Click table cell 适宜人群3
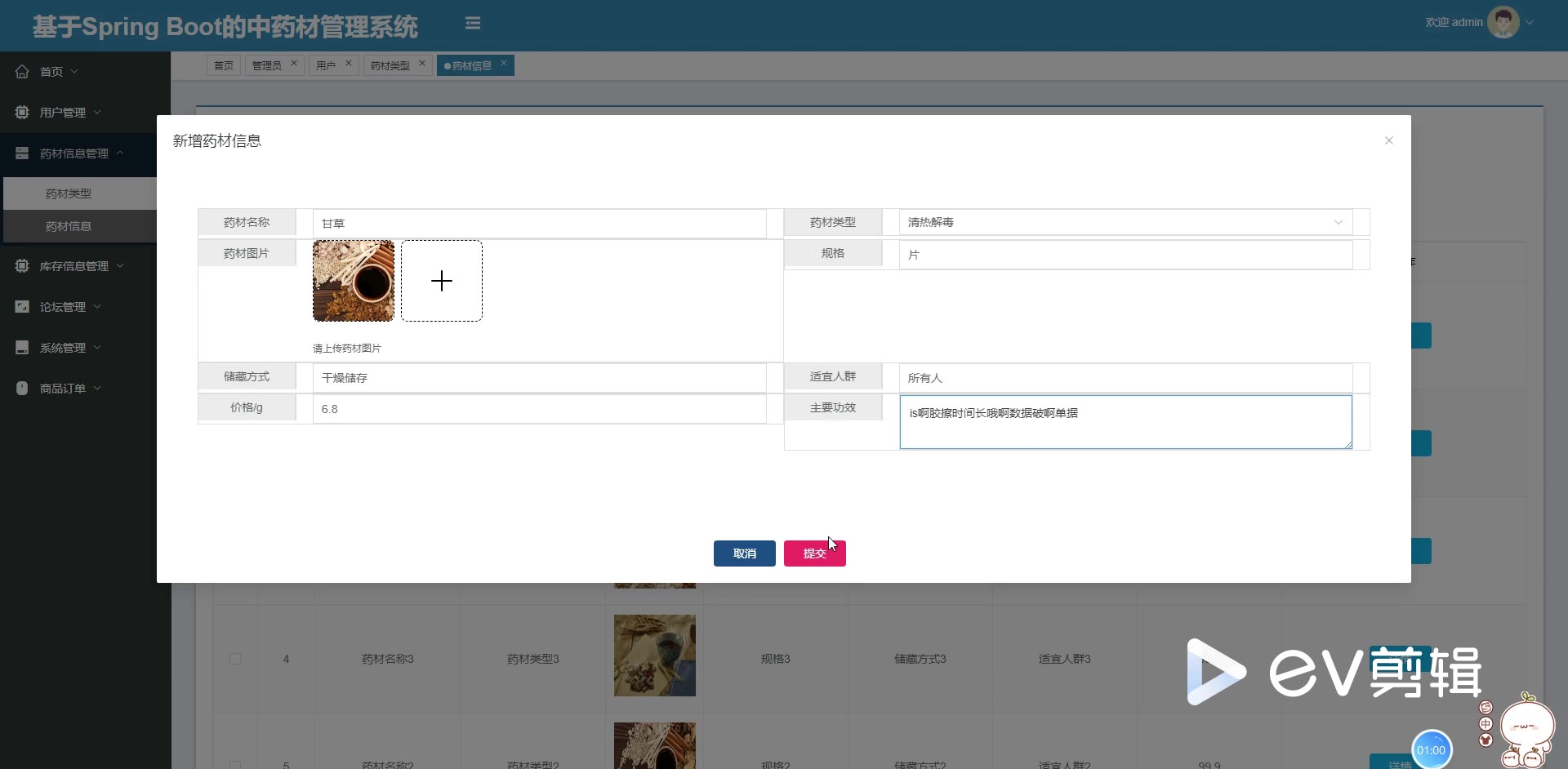This screenshot has height=769, width=1568. pos(1065,659)
